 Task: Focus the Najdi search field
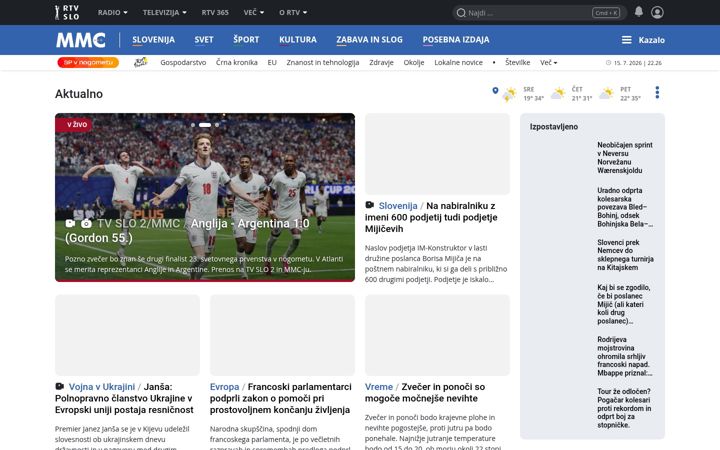click(x=540, y=13)
